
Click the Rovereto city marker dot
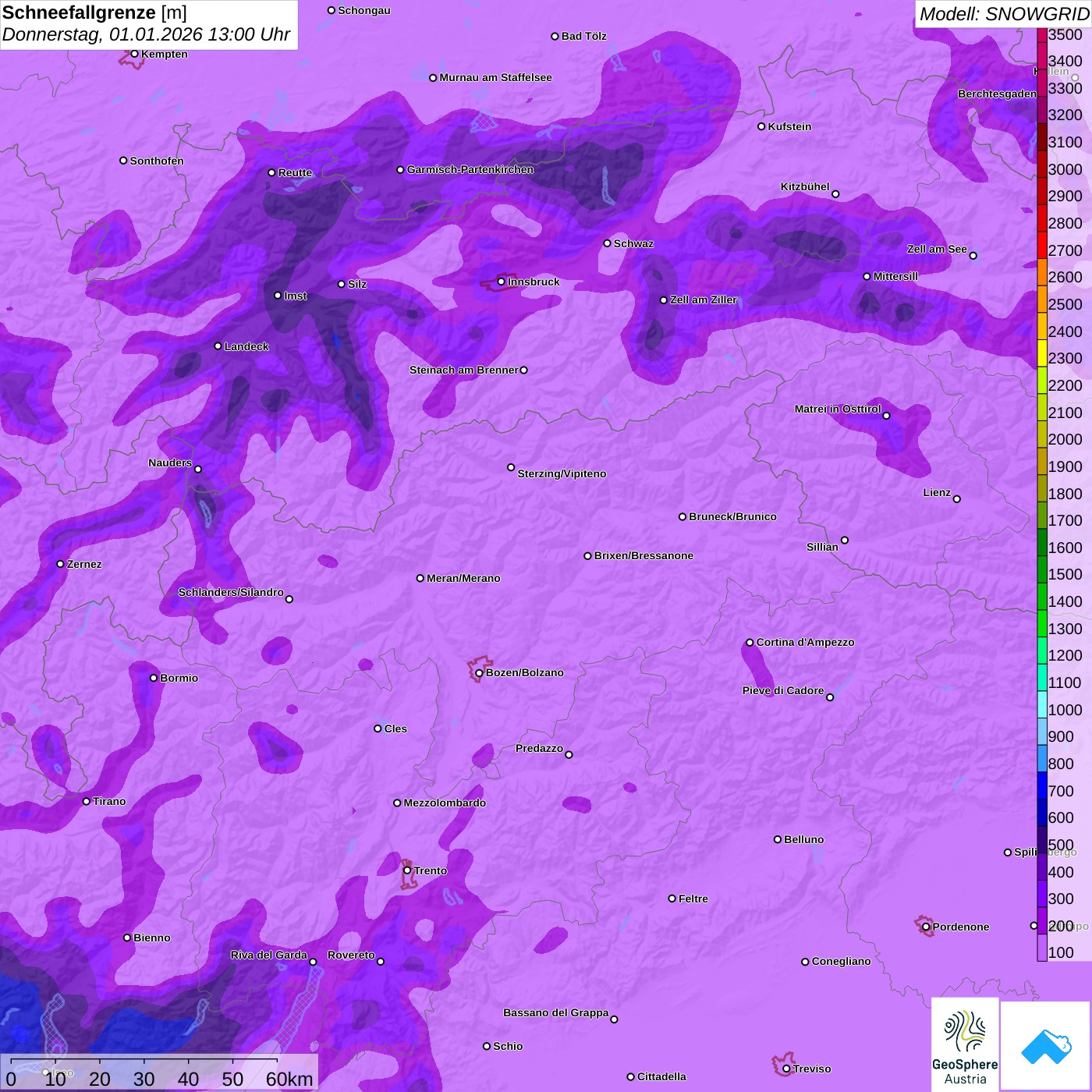click(x=381, y=961)
